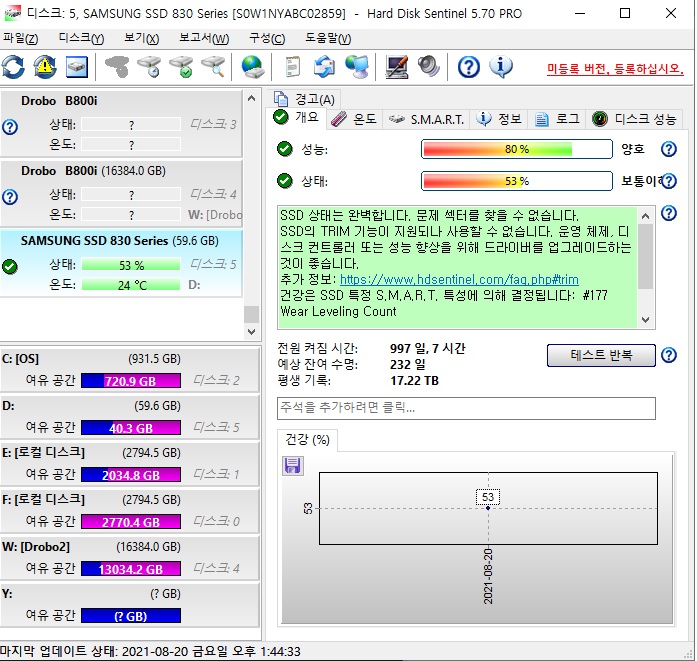Select the W: [Drobo2] partition
The height and width of the screenshot is (661, 697).
(129, 558)
